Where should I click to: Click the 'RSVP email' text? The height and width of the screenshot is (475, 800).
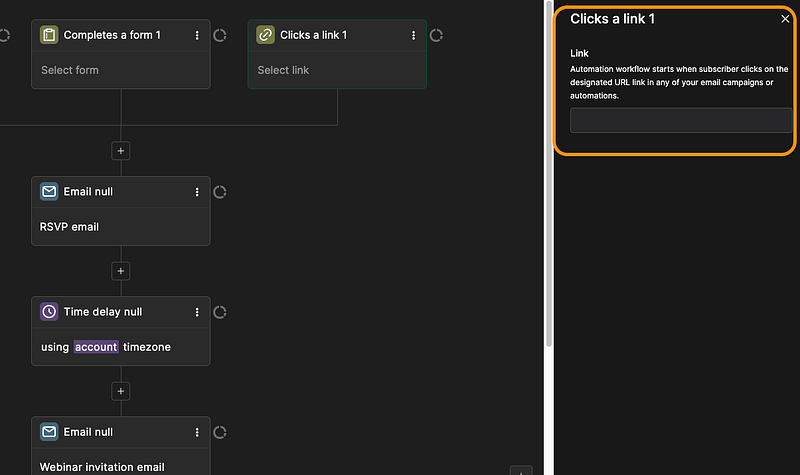69,227
